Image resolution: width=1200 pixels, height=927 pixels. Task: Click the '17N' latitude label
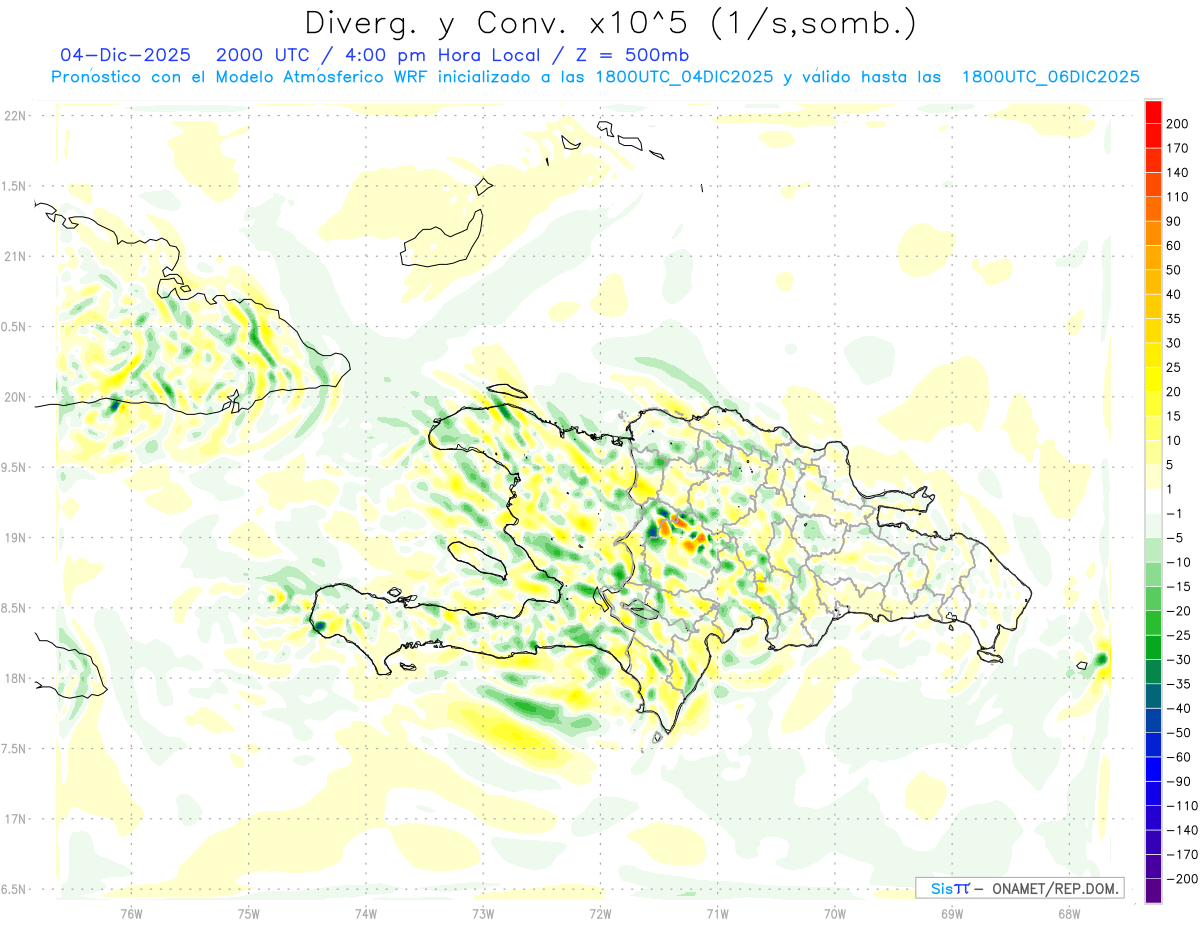point(14,819)
